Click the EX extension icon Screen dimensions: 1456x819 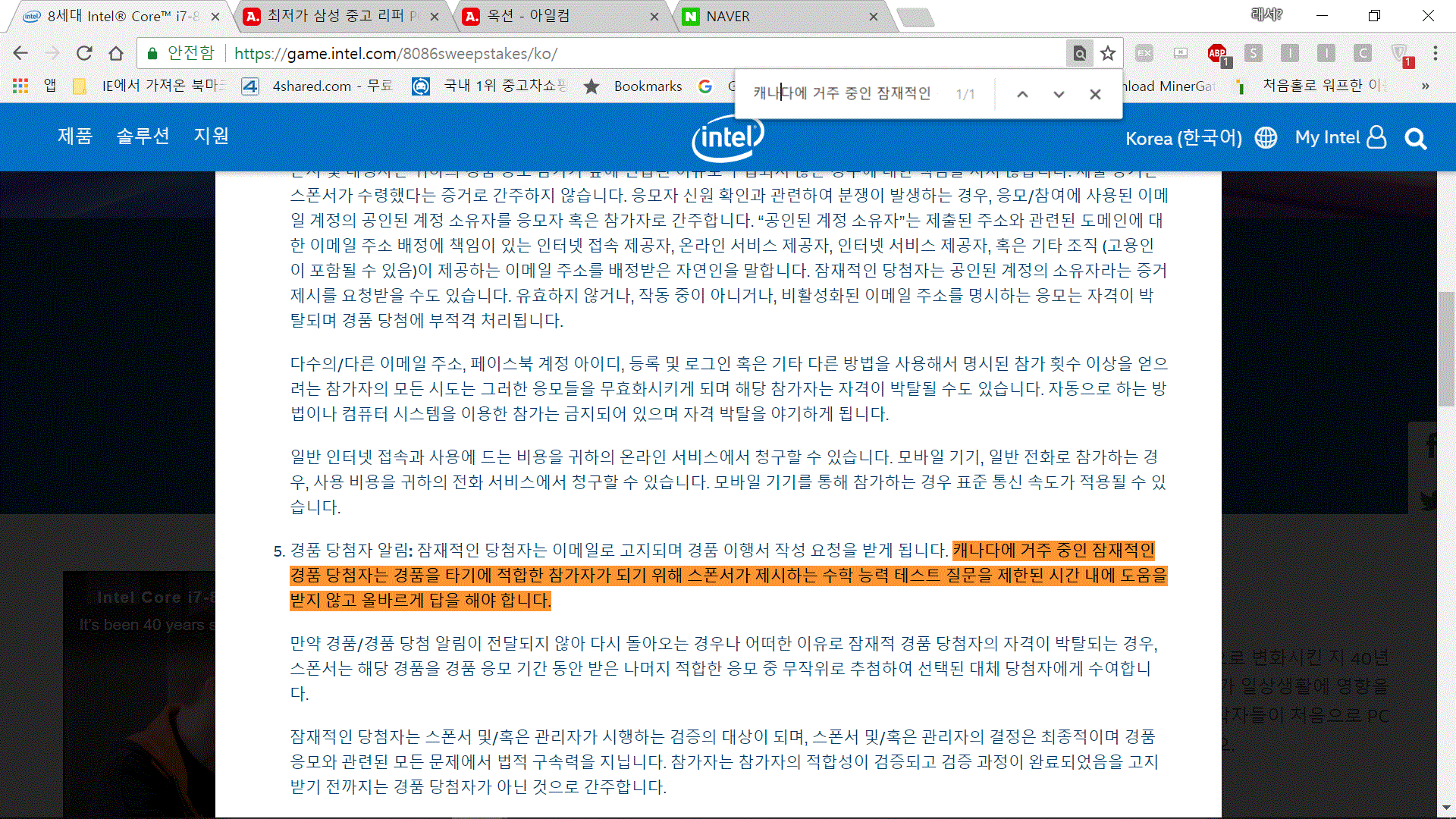coord(1144,54)
